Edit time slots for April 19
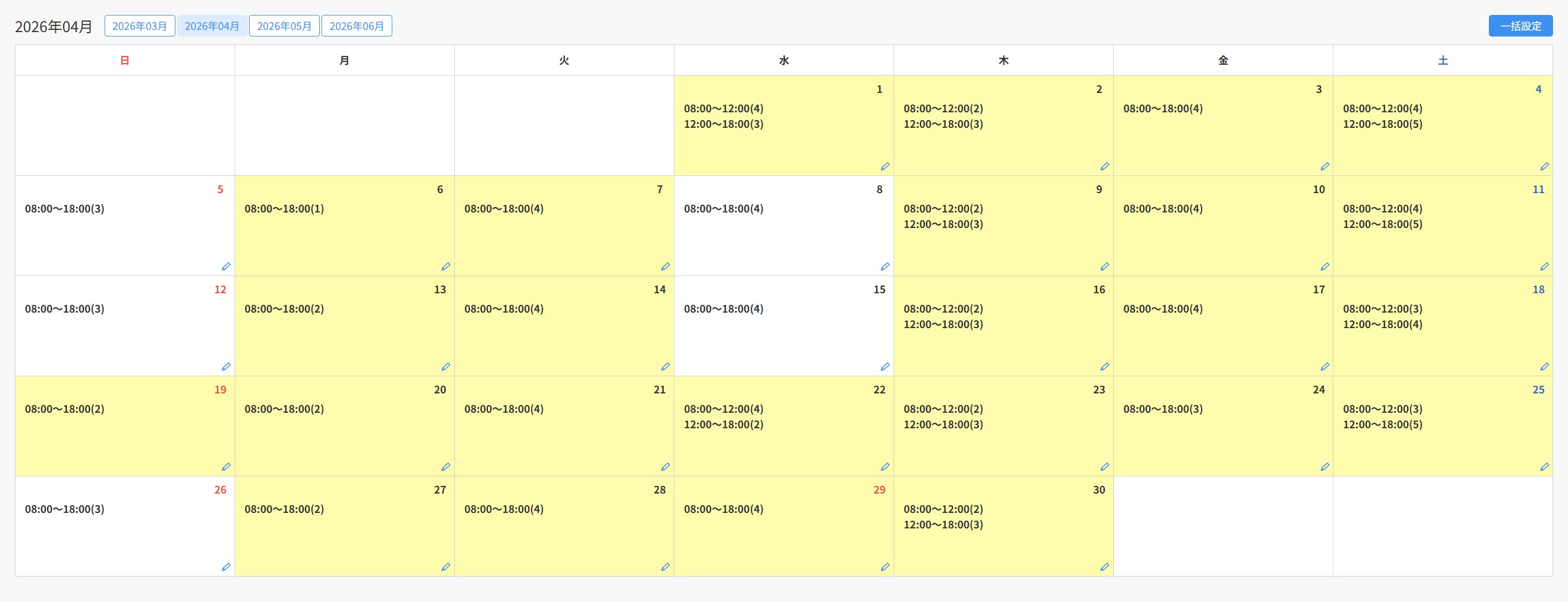Viewport: 1568px width, 602px height. coord(226,467)
